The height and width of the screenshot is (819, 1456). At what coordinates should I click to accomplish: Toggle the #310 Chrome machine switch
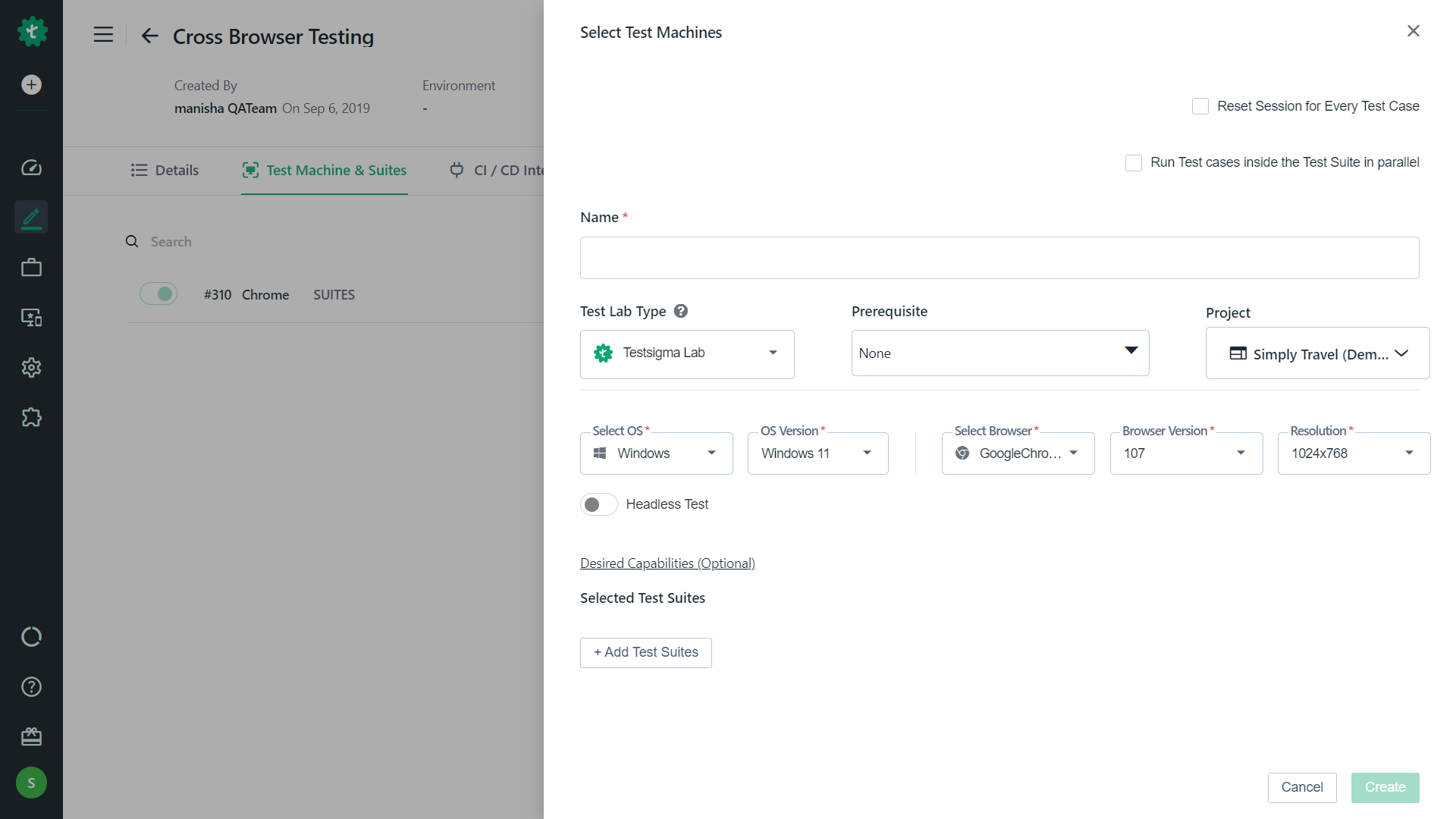pos(158,293)
